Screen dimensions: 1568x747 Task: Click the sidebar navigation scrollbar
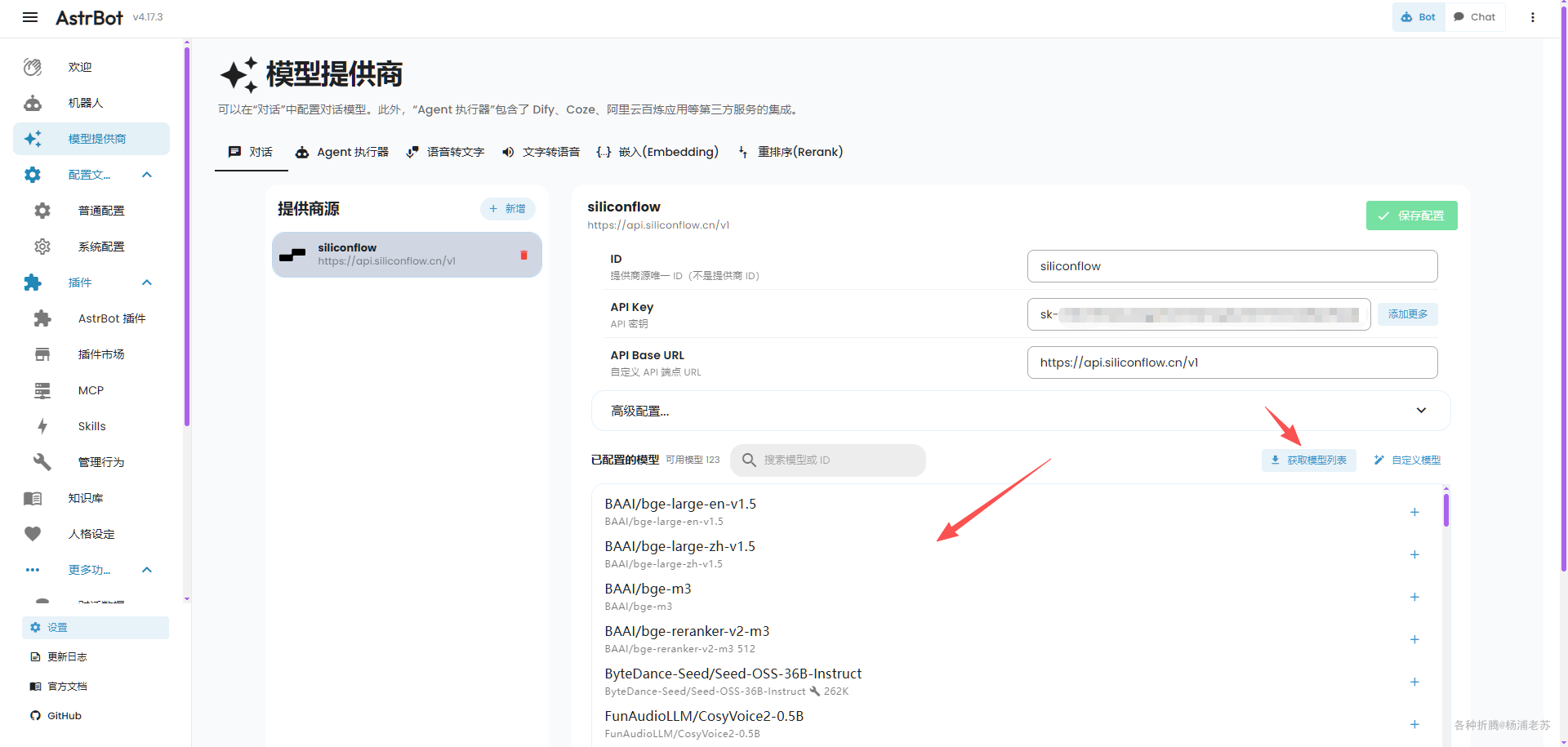click(x=187, y=237)
